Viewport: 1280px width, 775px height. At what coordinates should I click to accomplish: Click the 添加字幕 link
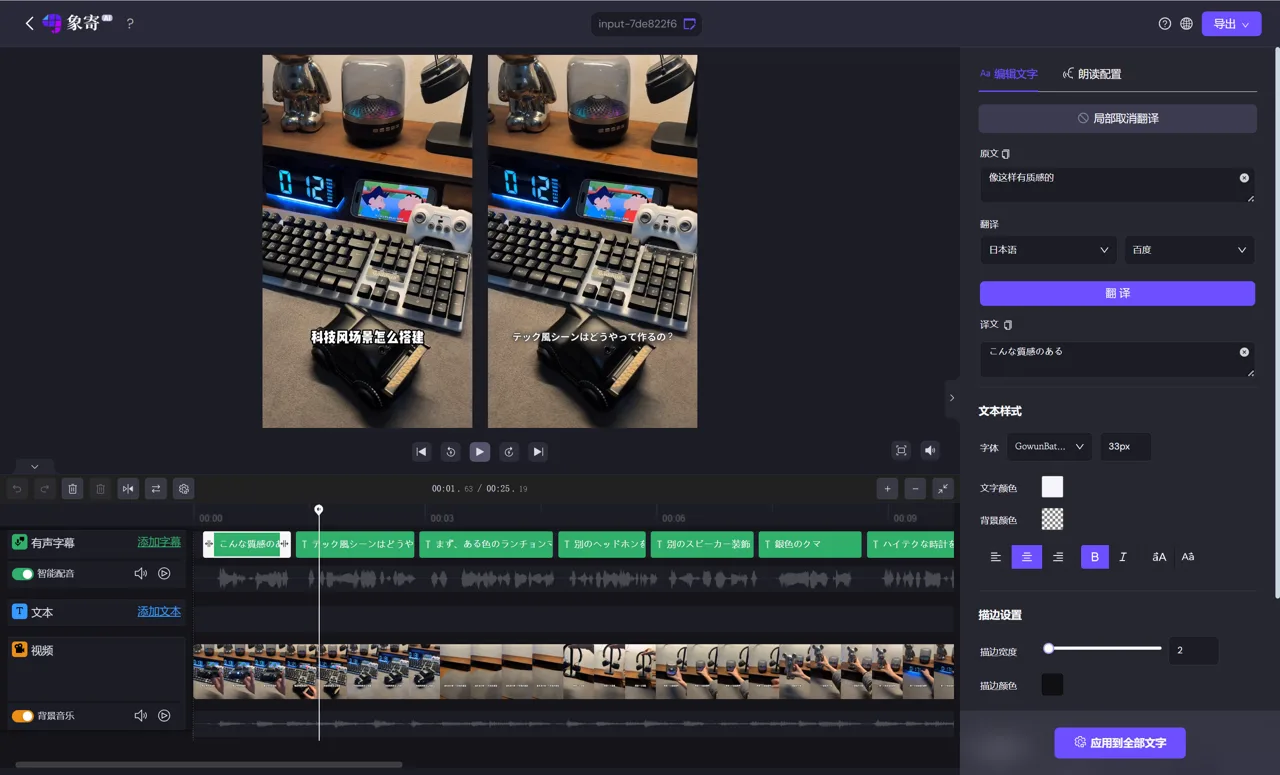click(159, 542)
